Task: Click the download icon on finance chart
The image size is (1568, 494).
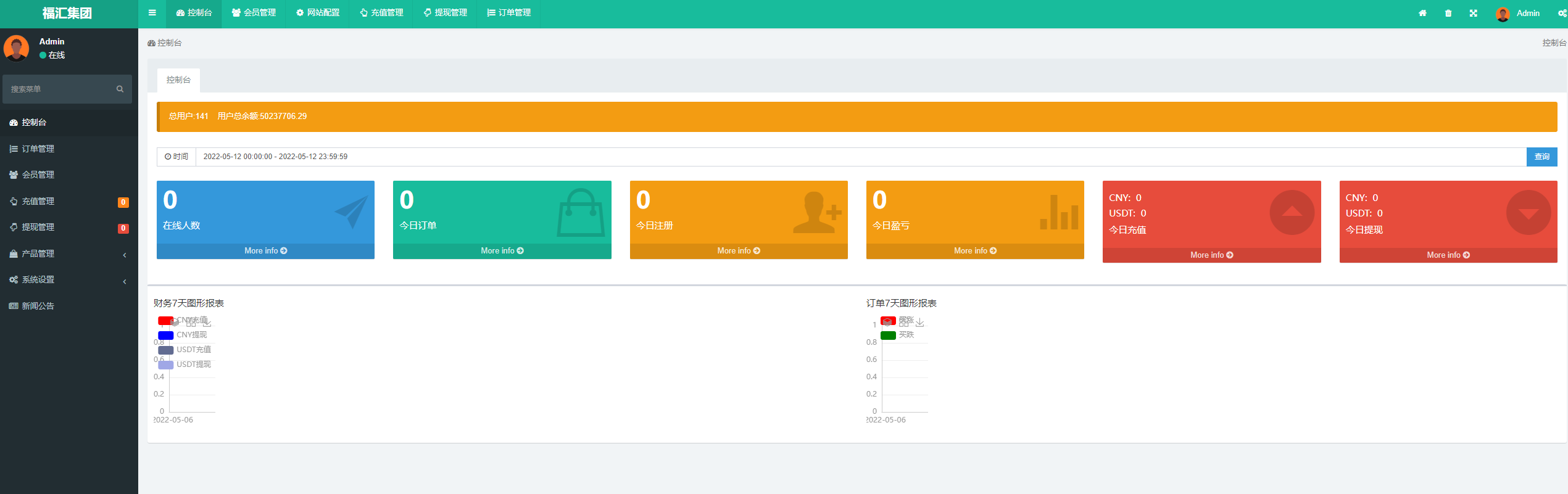Action: click(207, 323)
